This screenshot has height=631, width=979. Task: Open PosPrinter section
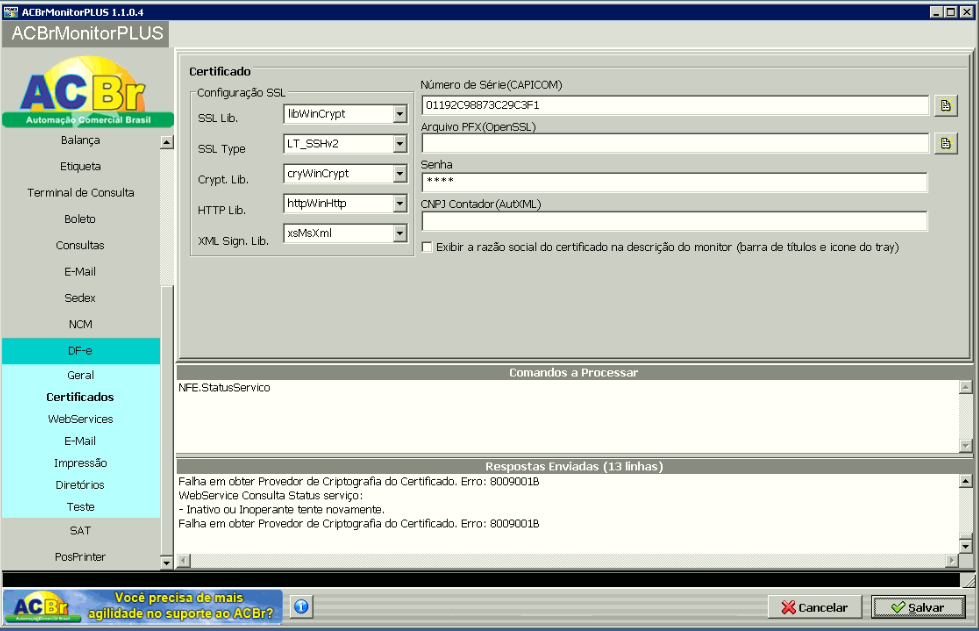[81, 557]
